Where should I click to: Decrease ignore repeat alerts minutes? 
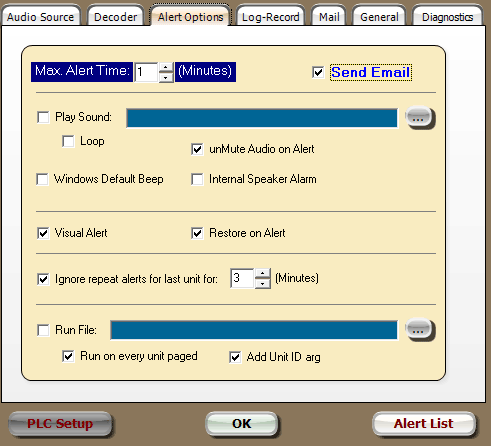coord(263,283)
